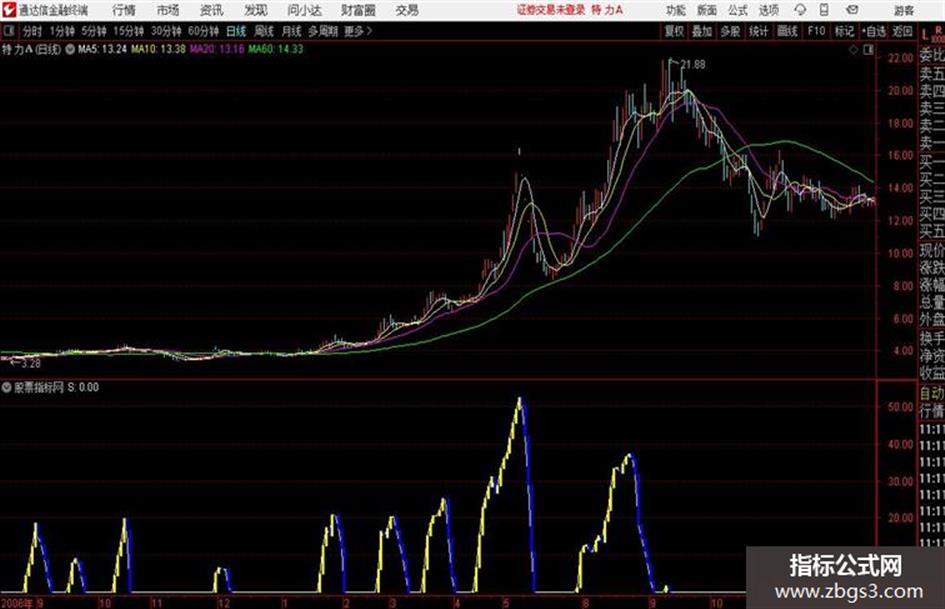Open 股票指标网 indicator round arrow icon
The image size is (945, 609).
[7, 388]
